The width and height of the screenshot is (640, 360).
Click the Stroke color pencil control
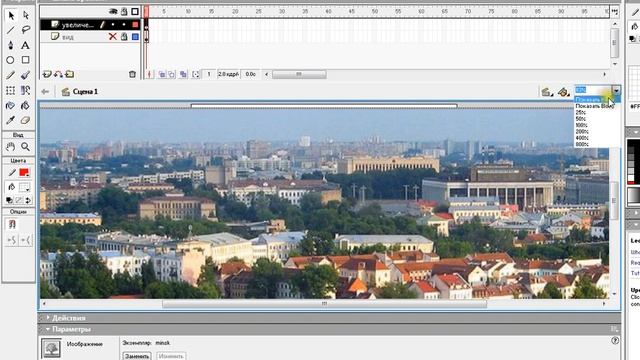11,173
